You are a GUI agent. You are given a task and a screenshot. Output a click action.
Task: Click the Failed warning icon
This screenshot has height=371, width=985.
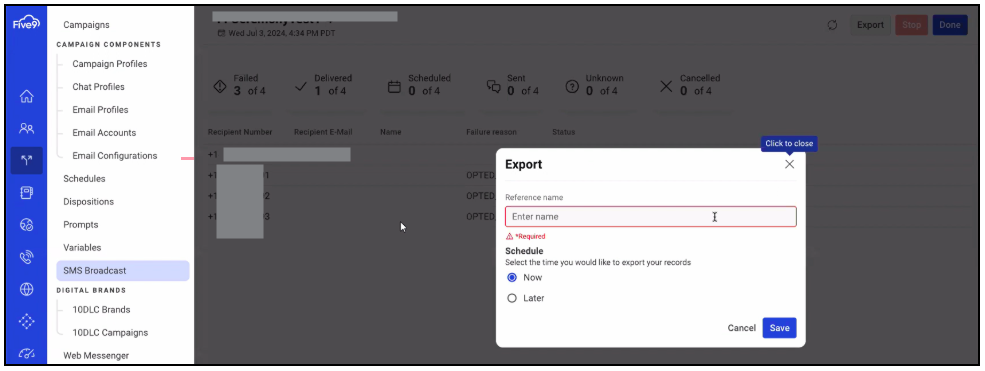click(x=220, y=86)
